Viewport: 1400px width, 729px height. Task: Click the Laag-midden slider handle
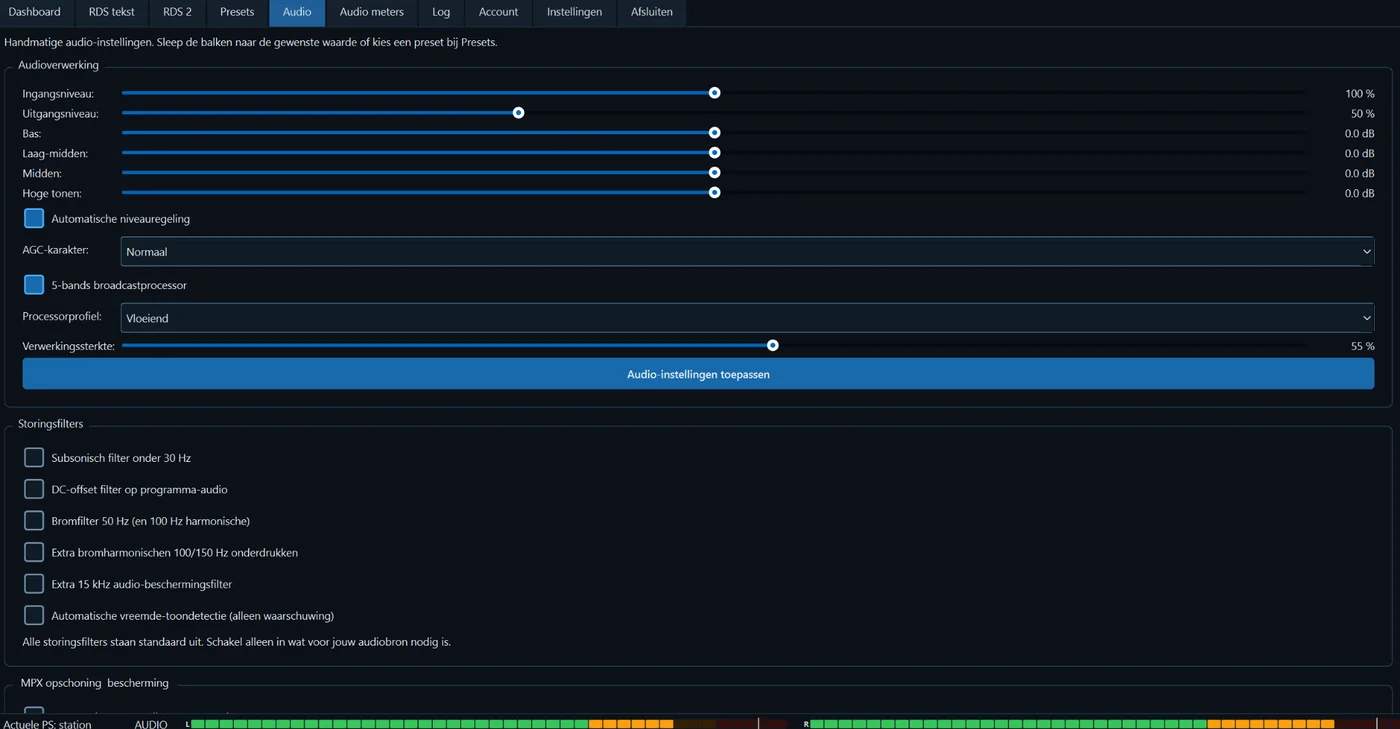[714, 153]
